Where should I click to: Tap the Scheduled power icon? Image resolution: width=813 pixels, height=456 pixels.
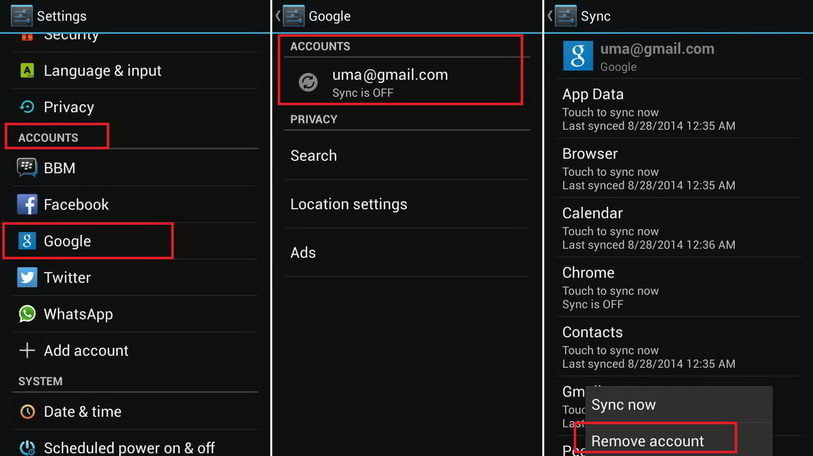pyautogui.click(x=27, y=448)
